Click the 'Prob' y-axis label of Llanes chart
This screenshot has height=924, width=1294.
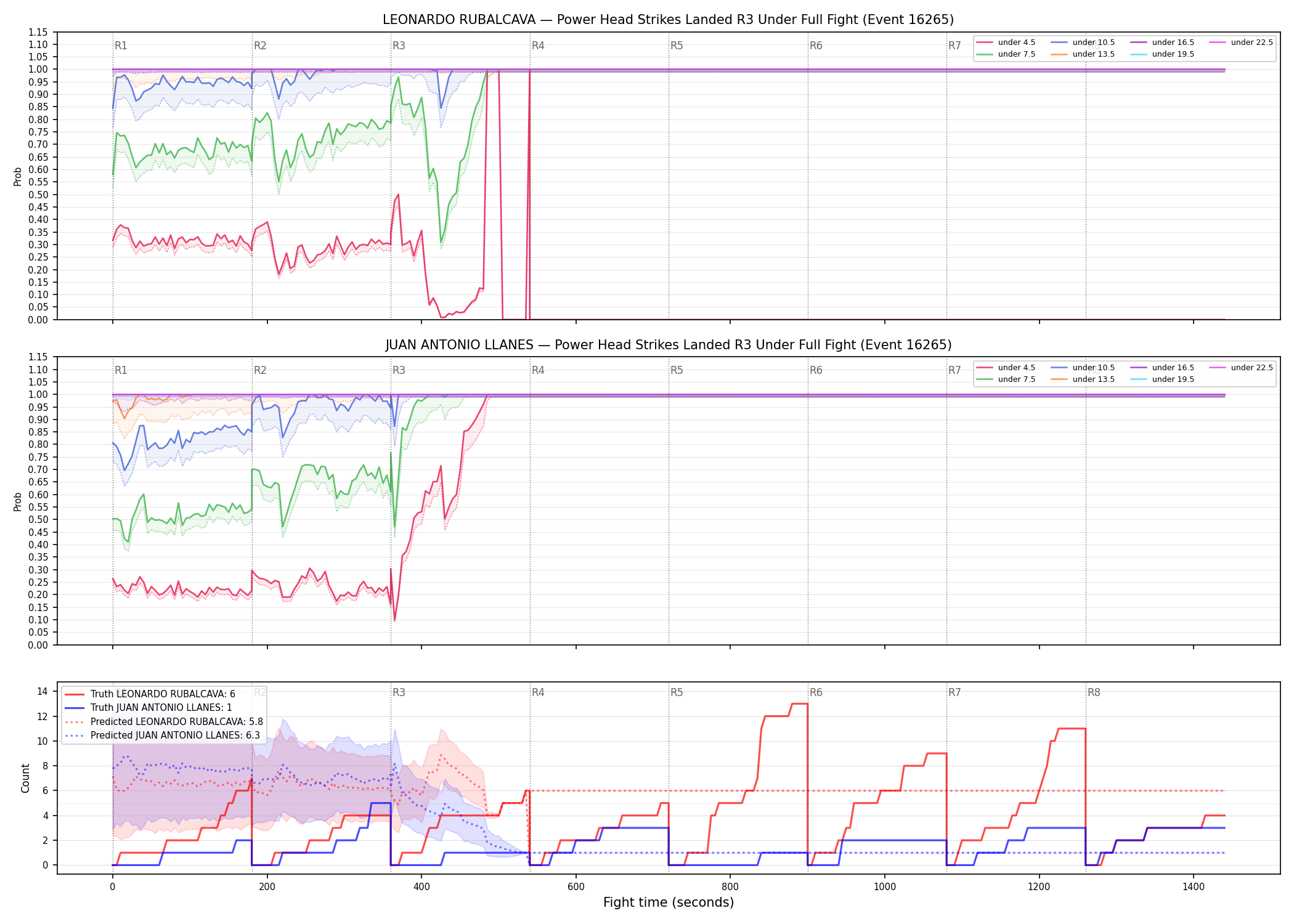tap(18, 501)
